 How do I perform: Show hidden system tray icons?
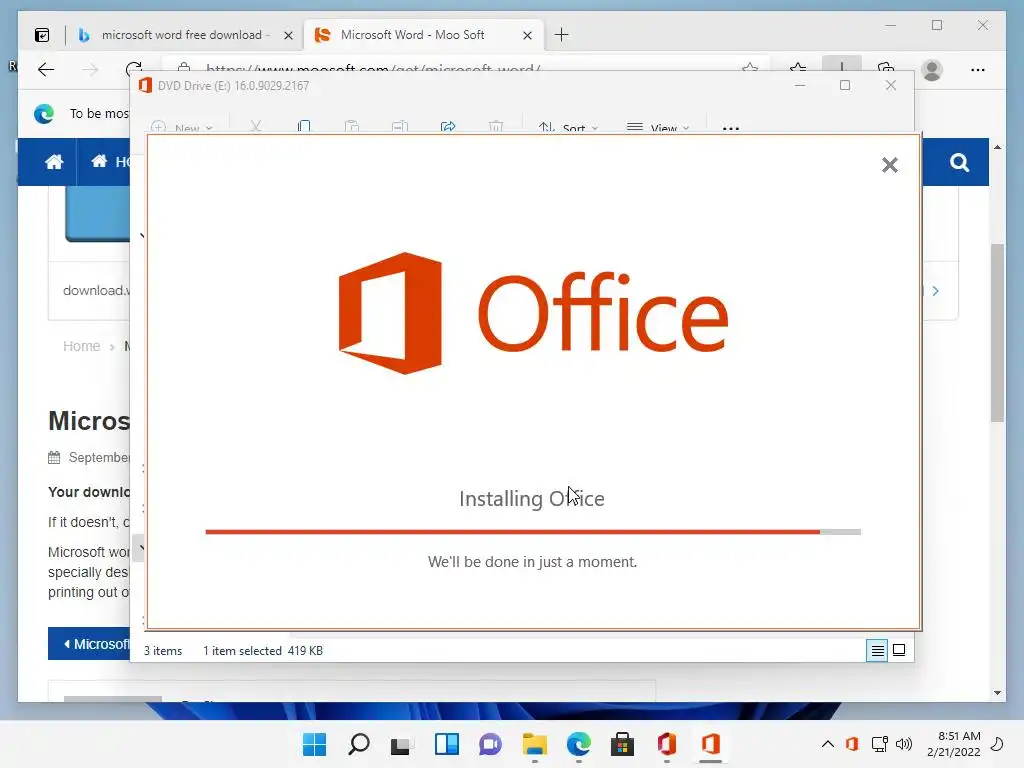pyautogui.click(x=827, y=744)
